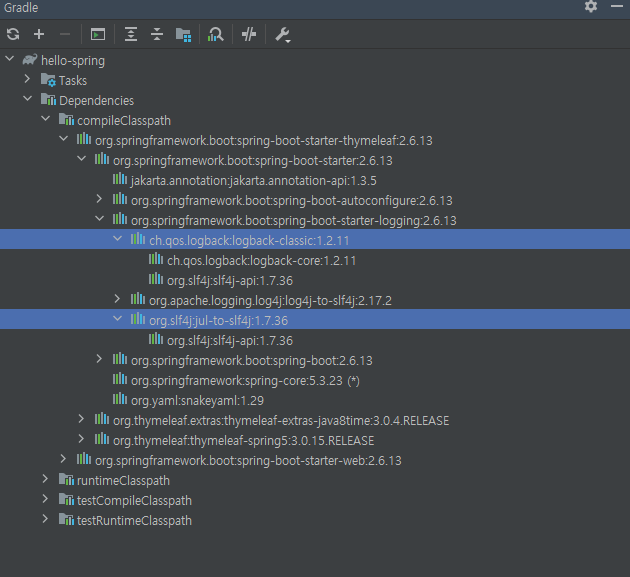The image size is (630, 577).
Task: Collapse all tree nodes
Action: pyautogui.click(x=157, y=35)
